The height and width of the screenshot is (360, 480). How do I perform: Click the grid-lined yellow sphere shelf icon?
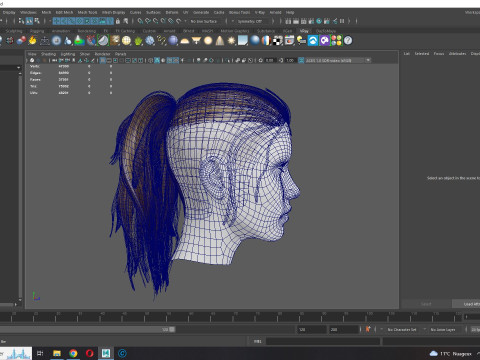point(126,41)
